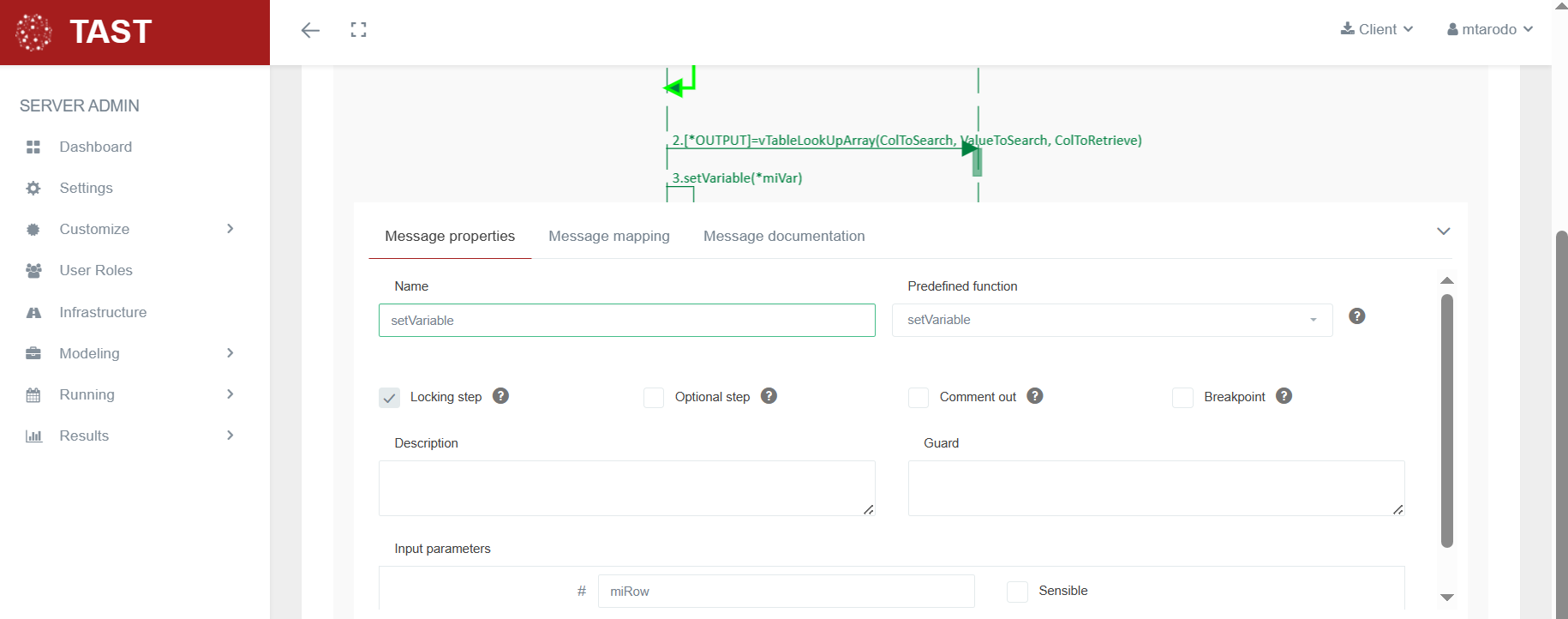1568x619 pixels.
Task: Open the Predefined function dropdown
Action: click(1111, 320)
